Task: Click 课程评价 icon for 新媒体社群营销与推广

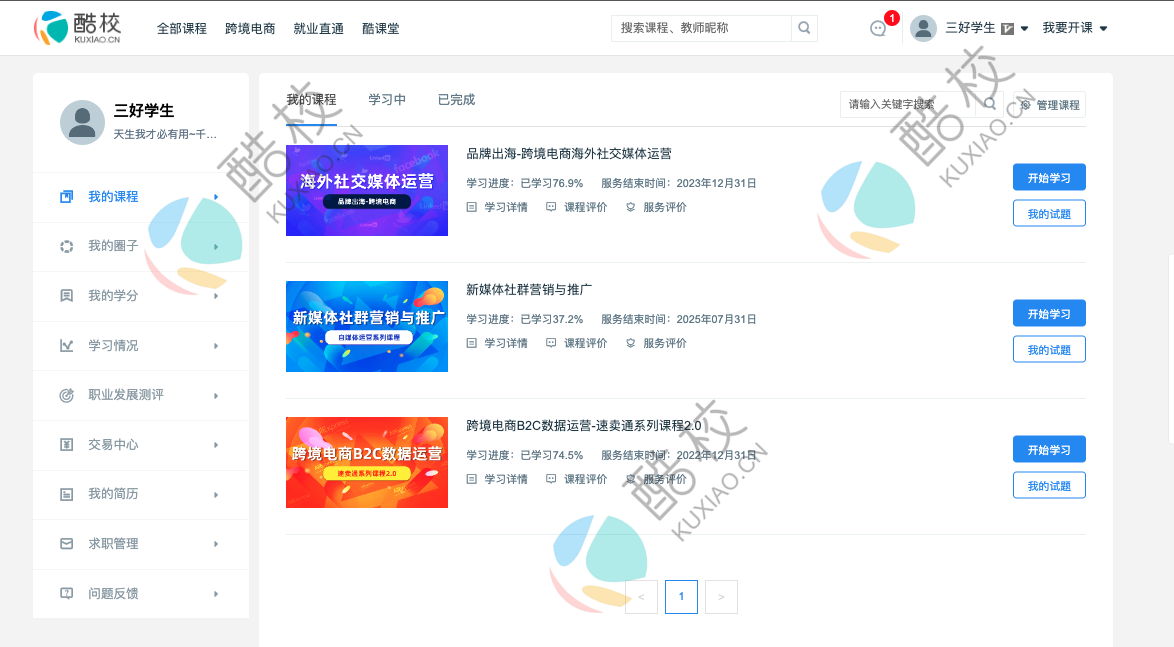Action: 551,343
